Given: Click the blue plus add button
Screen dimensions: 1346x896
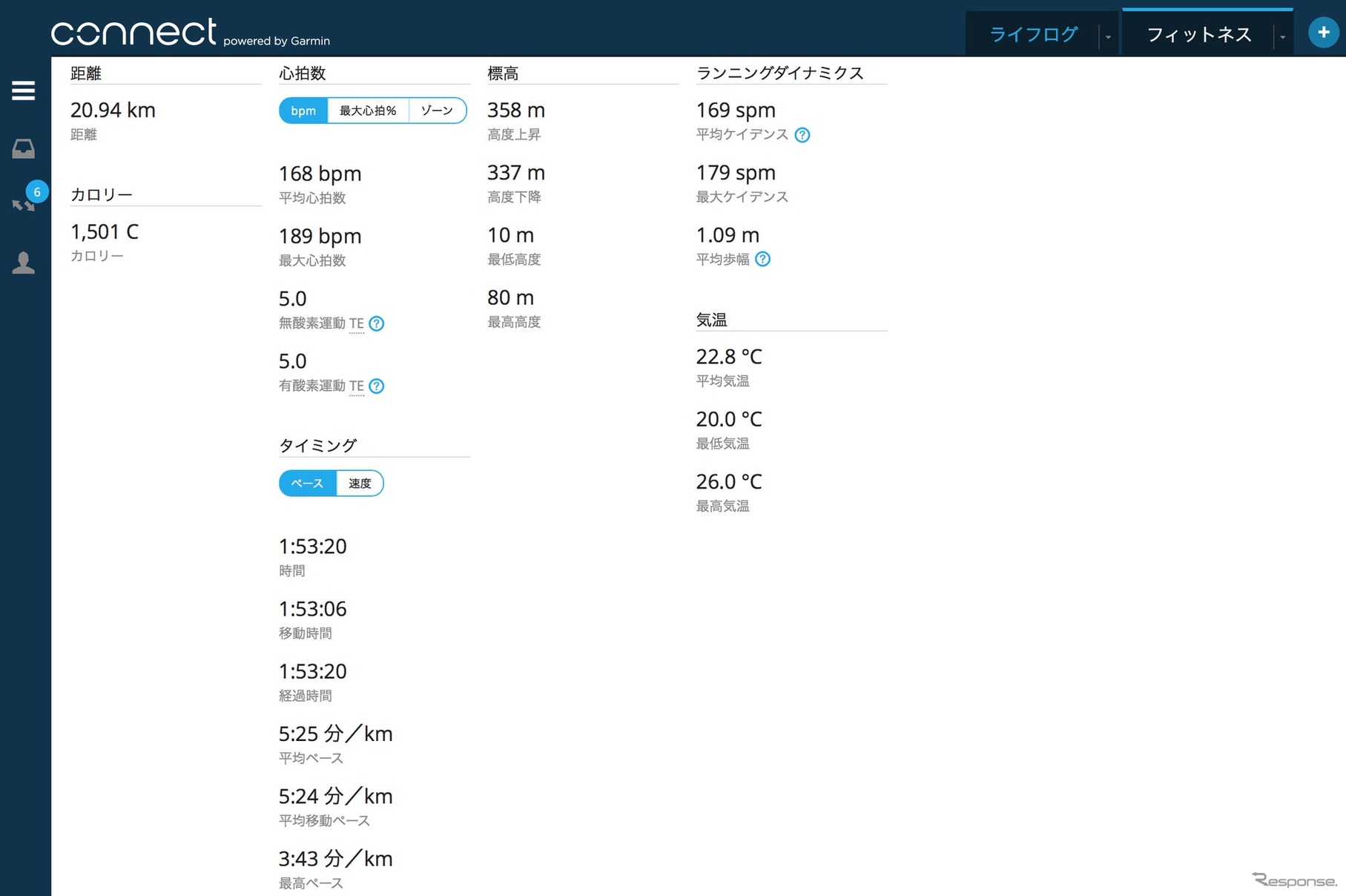Looking at the screenshot, I should click(x=1324, y=32).
